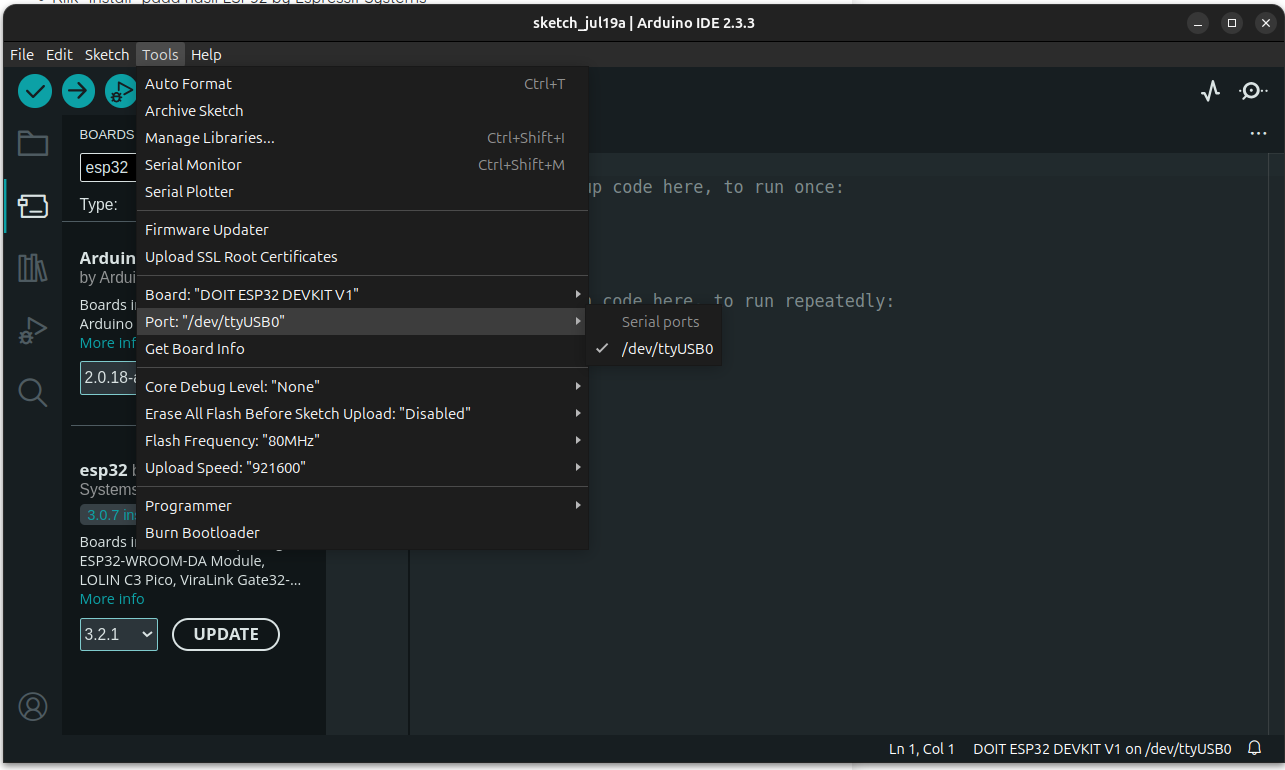Open the Arduino boards 2.0.18 version dropdown

pos(108,378)
